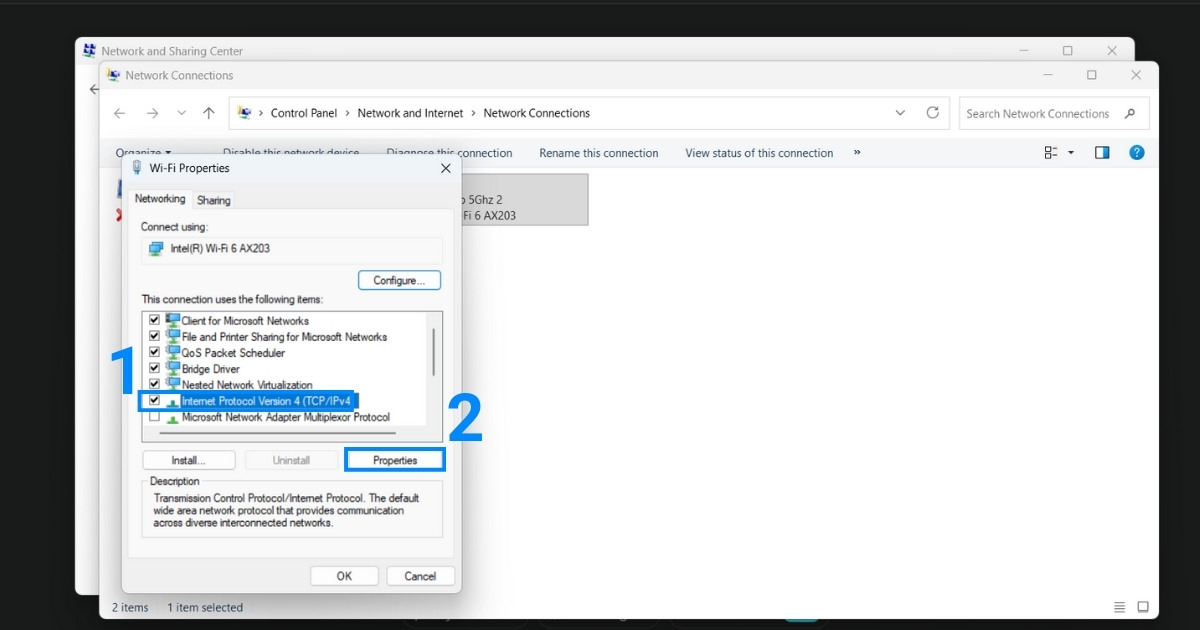Click the items list vertical scrollbar
The height and width of the screenshot is (630, 1200).
[x=433, y=351]
